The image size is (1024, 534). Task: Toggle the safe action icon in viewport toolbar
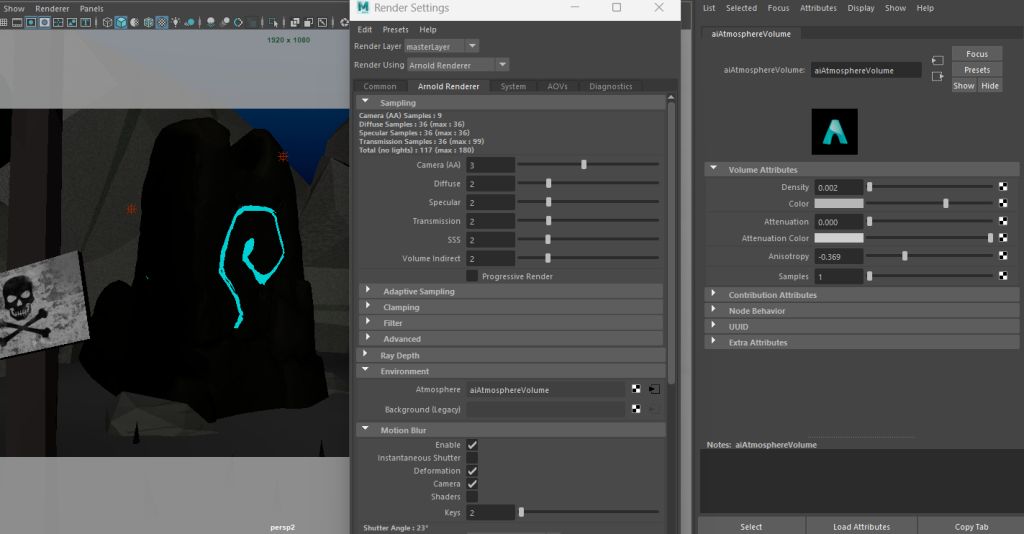pos(72,22)
